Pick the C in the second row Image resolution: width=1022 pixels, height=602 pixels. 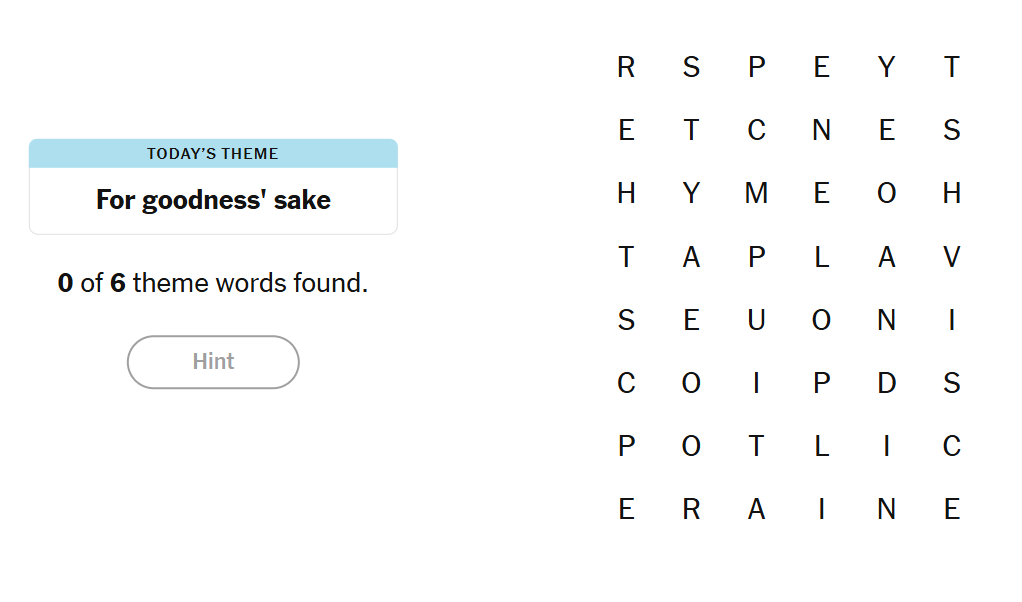(x=756, y=130)
